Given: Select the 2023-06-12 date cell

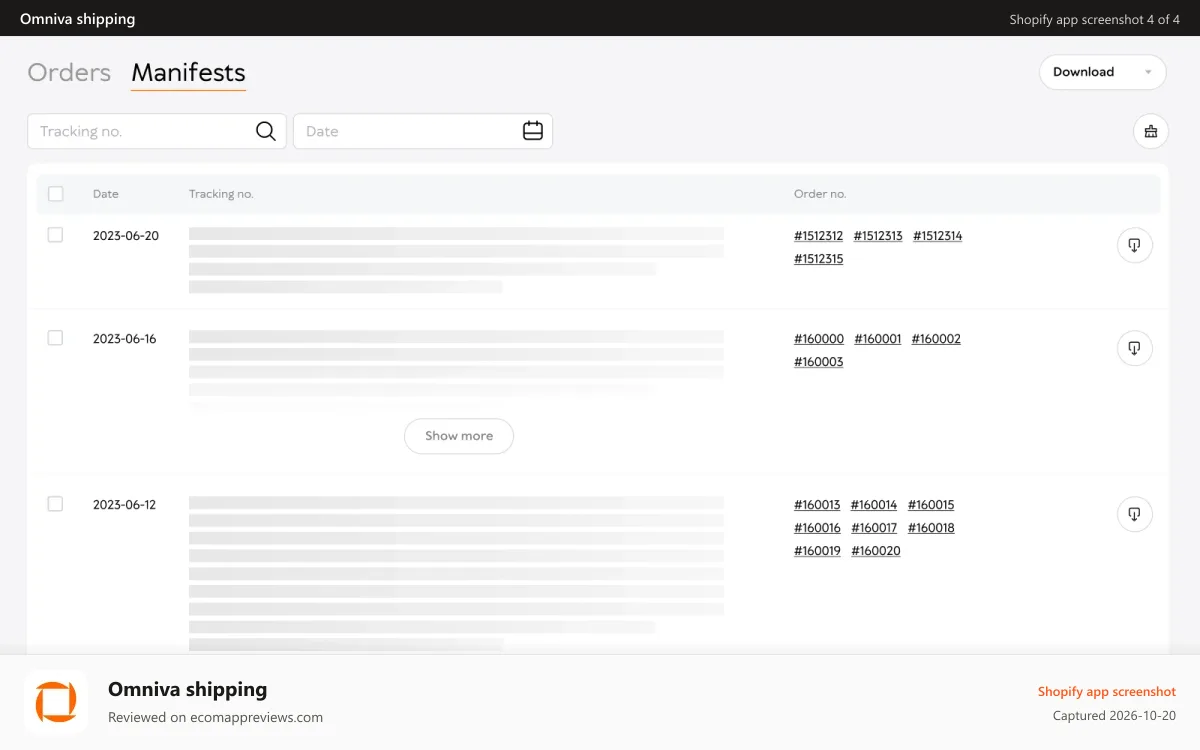Looking at the screenshot, I should 125,505.
